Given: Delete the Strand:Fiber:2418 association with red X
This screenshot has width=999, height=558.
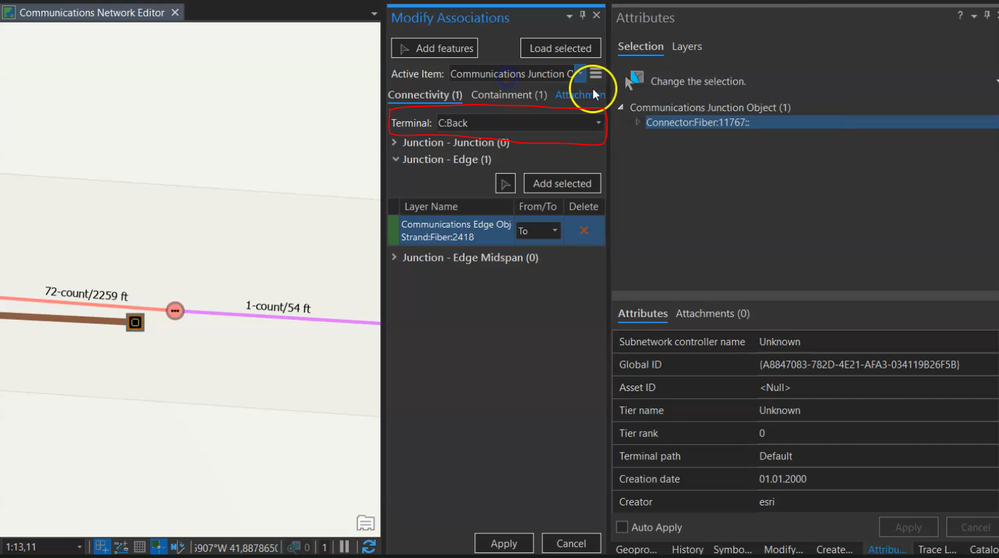Looking at the screenshot, I should click(584, 231).
